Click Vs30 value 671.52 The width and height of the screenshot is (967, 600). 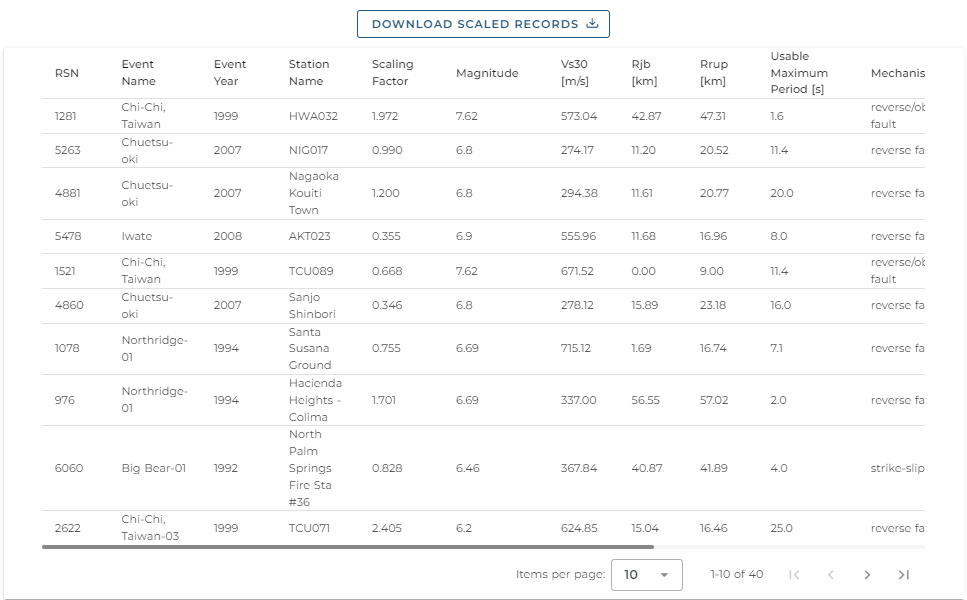pyautogui.click(x=577, y=271)
